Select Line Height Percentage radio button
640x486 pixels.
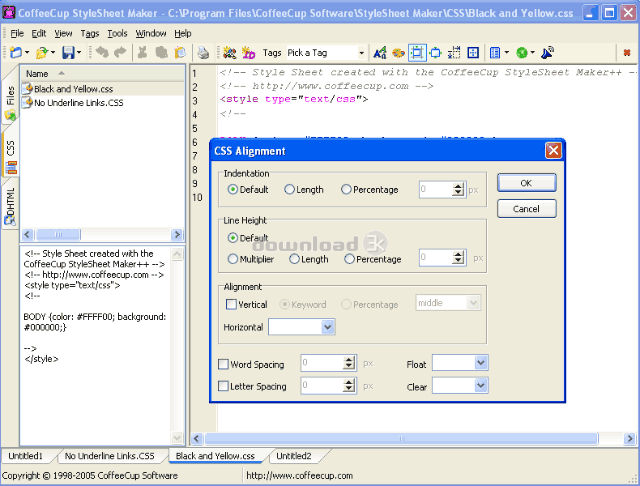pos(349,259)
